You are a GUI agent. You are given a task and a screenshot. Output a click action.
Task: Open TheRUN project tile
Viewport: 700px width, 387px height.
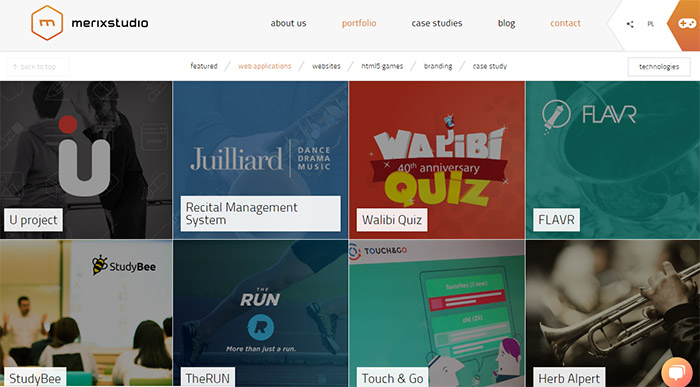point(260,313)
